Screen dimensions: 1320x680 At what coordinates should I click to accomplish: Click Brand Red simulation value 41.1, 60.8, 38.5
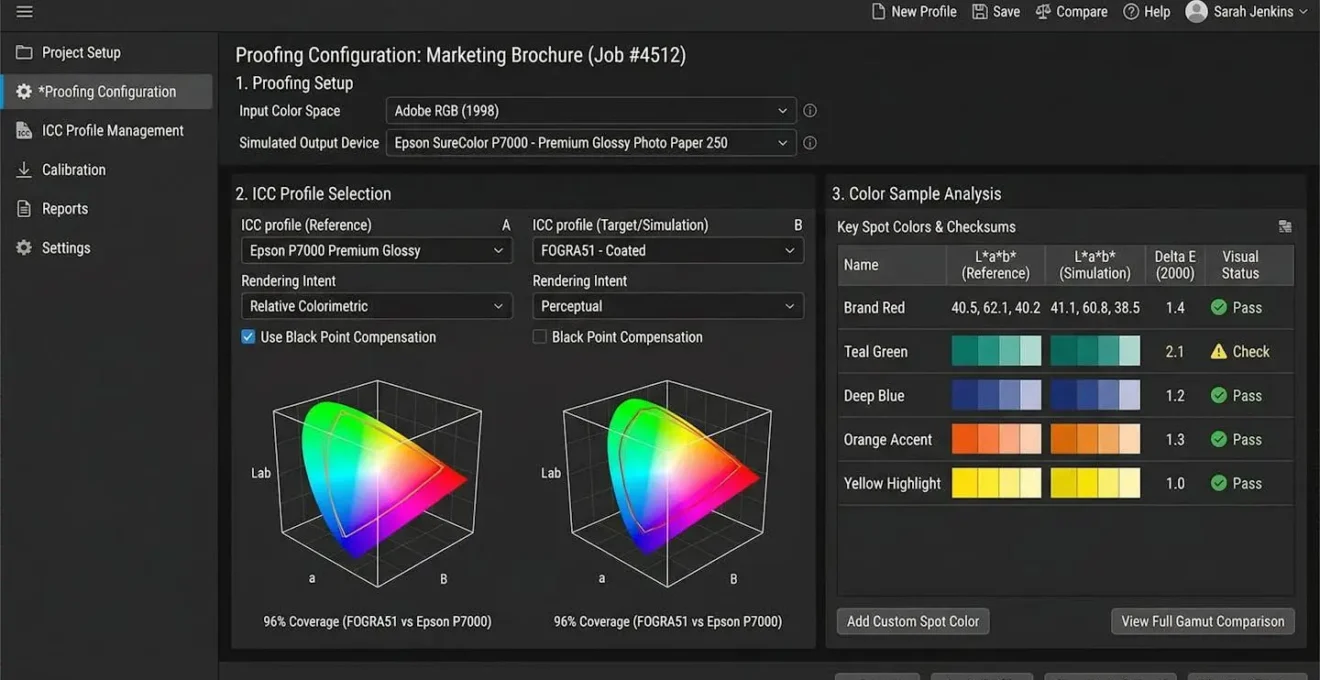click(x=1095, y=308)
